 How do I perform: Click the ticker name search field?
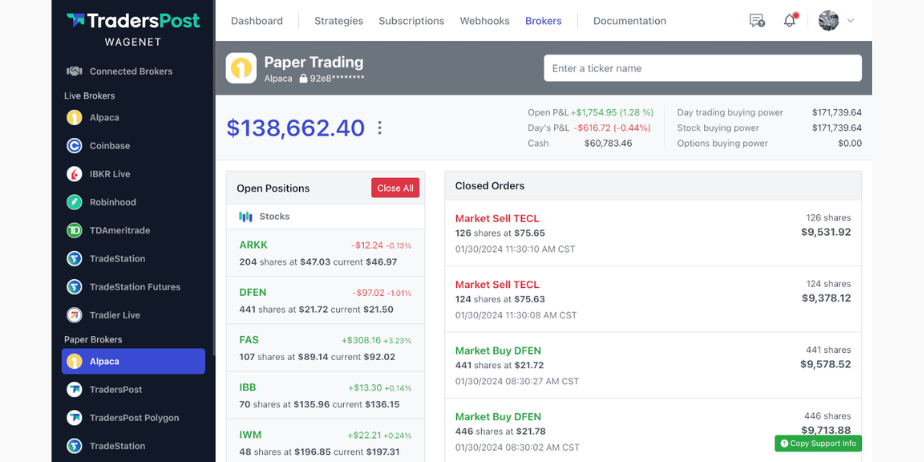coord(702,68)
